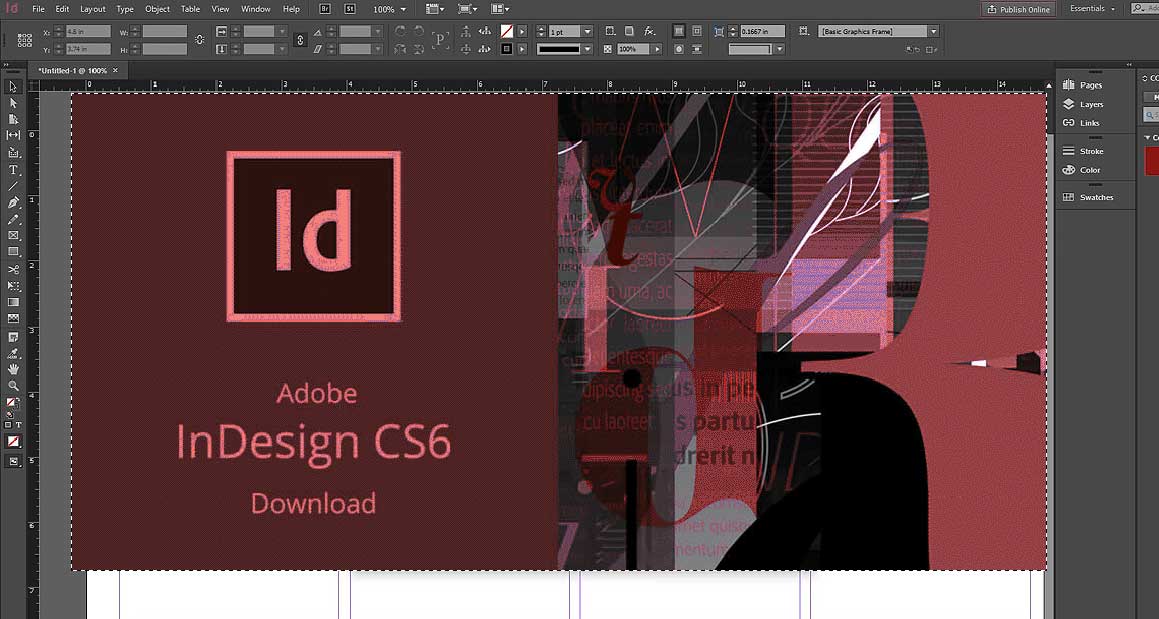Select the Pencil tool

[x=13, y=220]
